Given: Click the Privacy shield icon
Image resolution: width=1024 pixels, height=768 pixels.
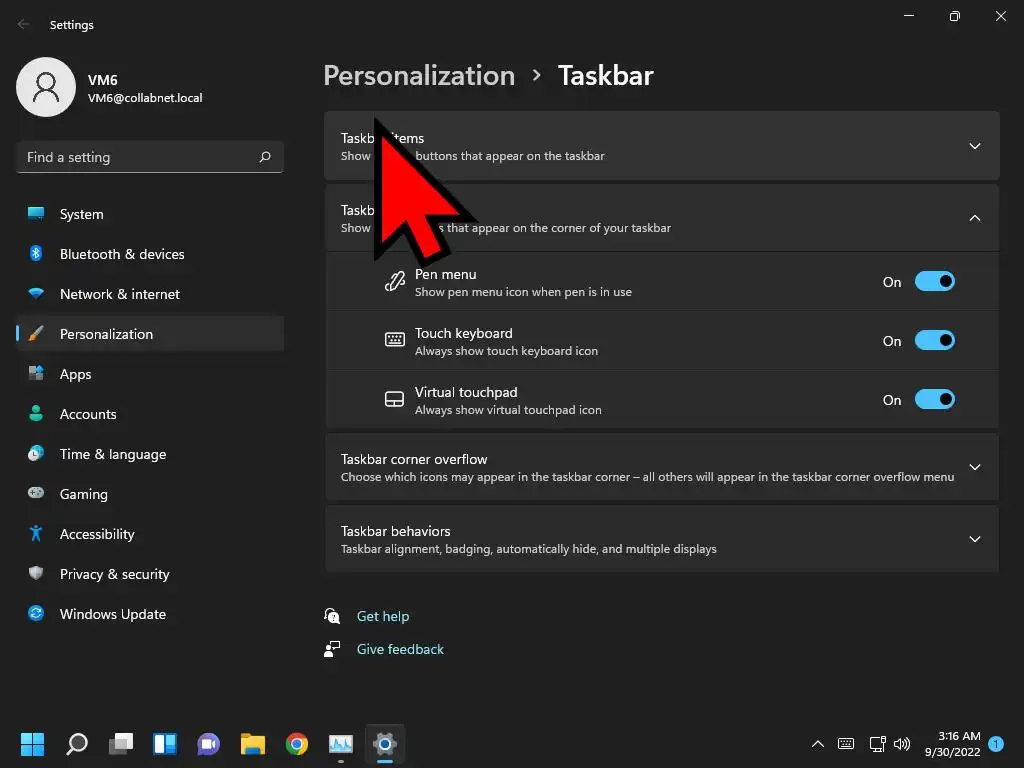Looking at the screenshot, I should coord(36,573).
